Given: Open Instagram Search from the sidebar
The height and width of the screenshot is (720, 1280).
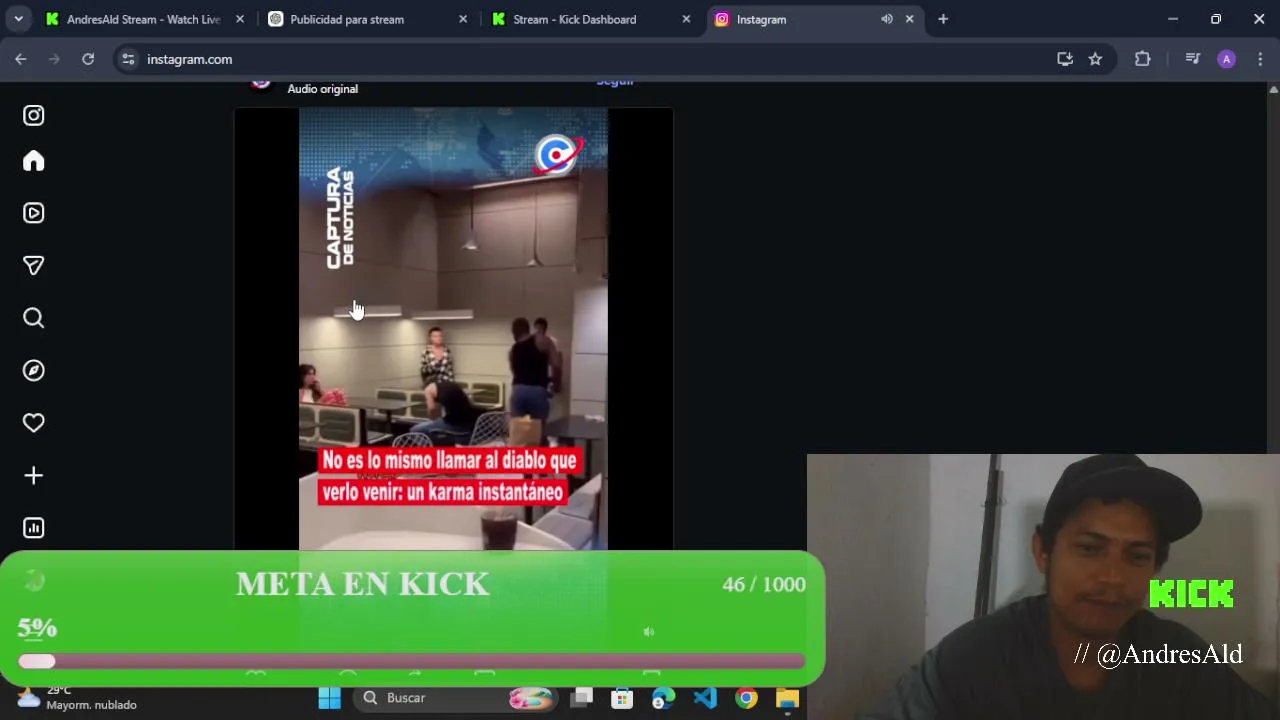Looking at the screenshot, I should point(34,318).
